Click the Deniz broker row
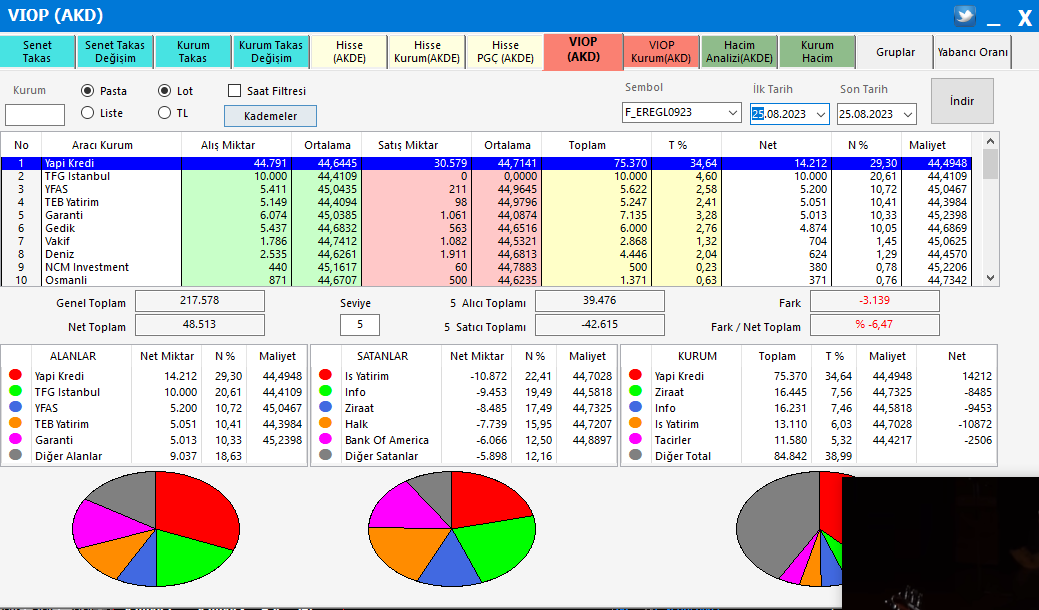 click(486, 254)
